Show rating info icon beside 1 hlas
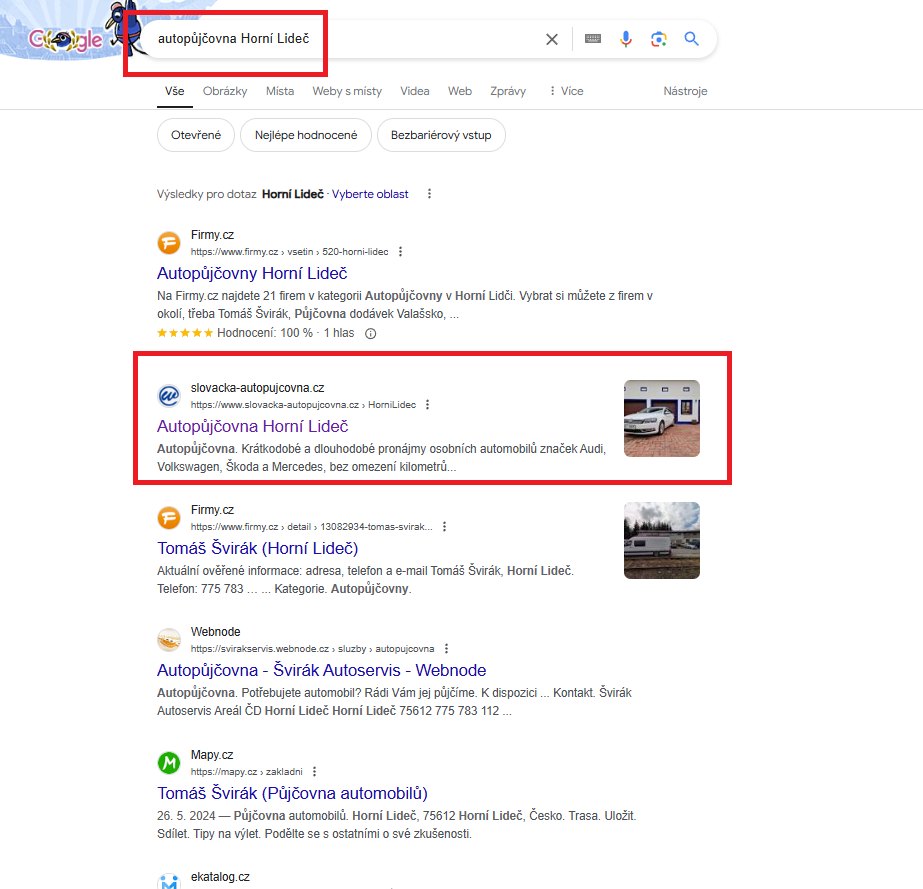This screenshot has height=889, width=923. tap(370, 334)
